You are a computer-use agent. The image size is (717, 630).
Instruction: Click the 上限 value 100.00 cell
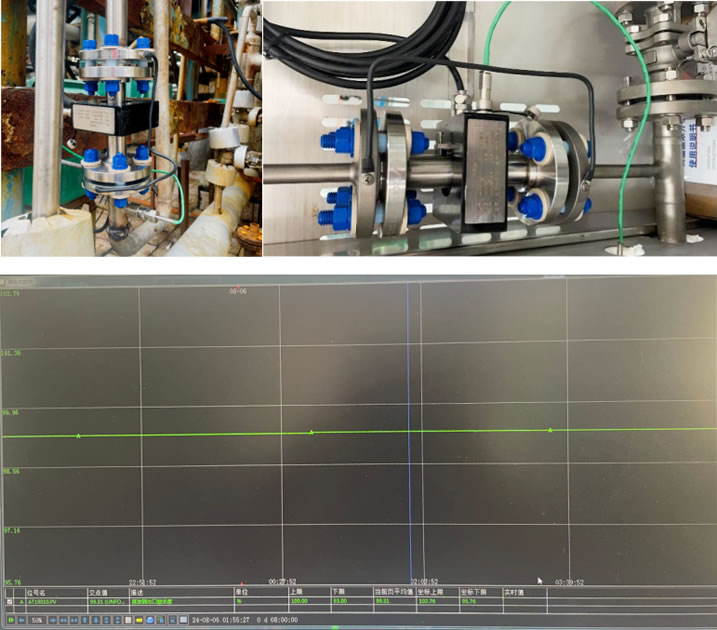[x=300, y=602]
